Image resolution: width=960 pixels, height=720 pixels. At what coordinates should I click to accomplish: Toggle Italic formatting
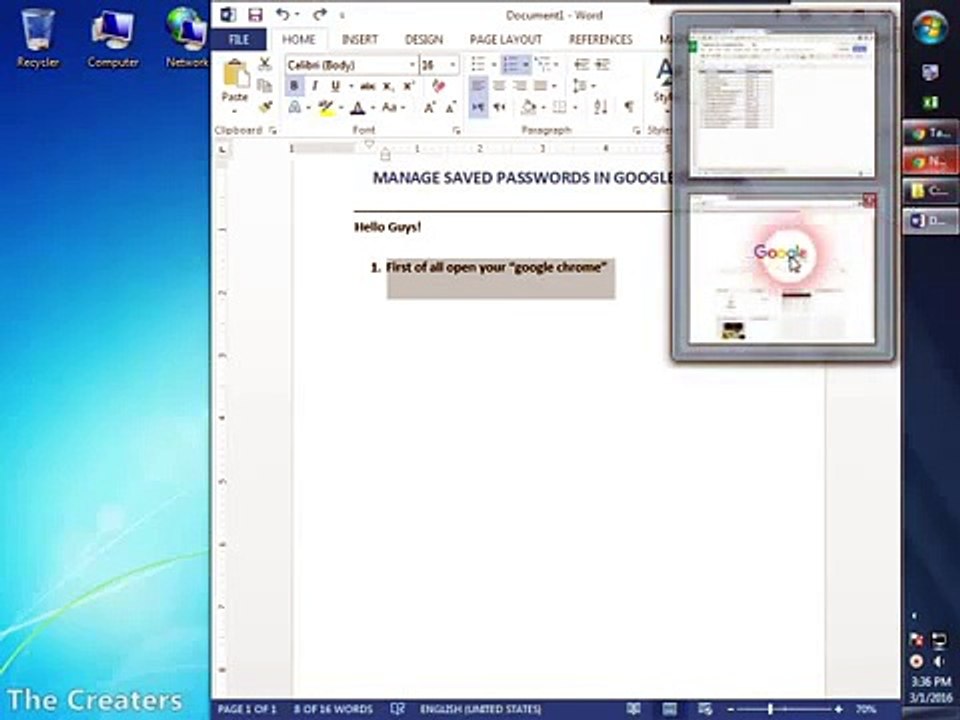point(315,86)
